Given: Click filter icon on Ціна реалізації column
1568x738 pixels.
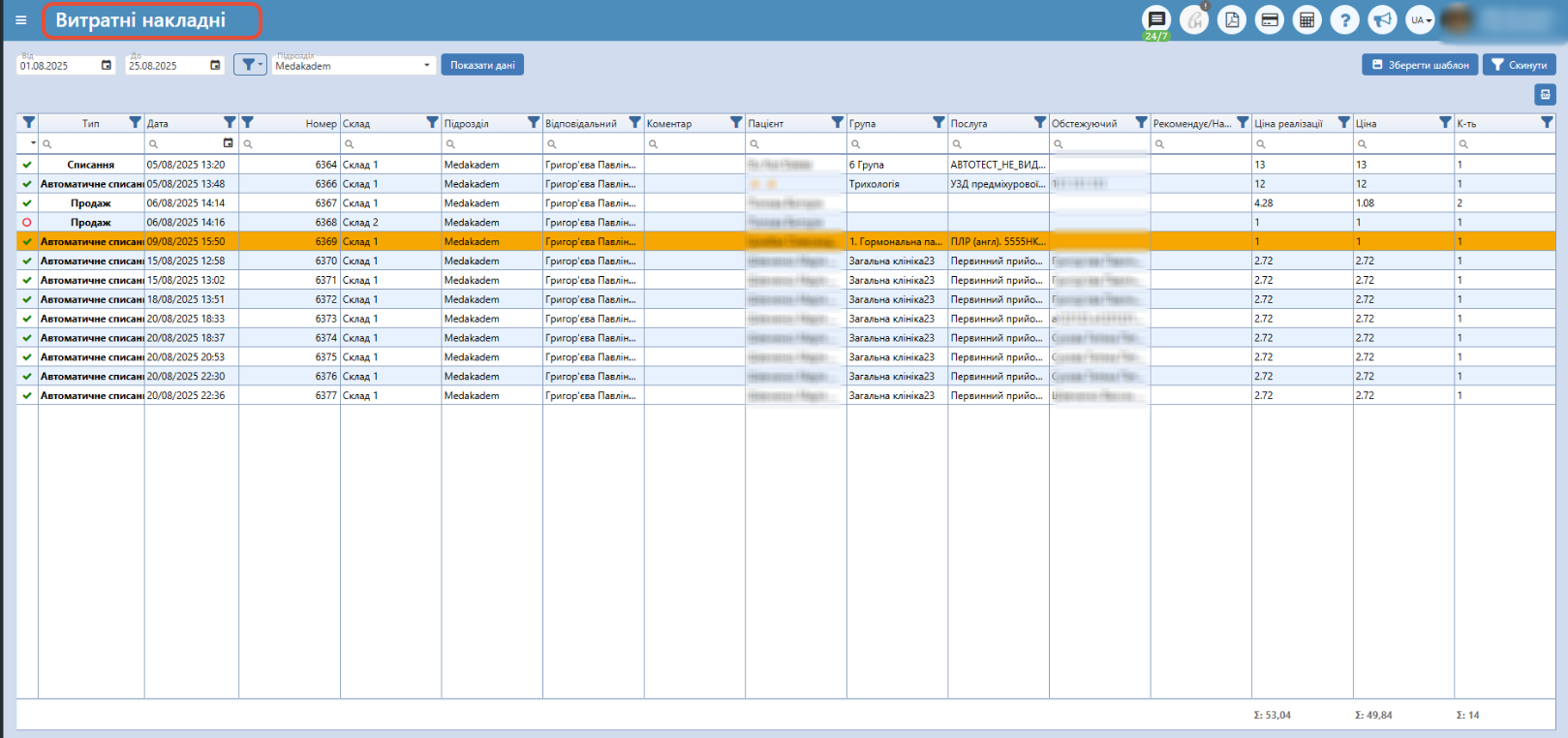Looking at the screenshot, I should [x=1343, y=123].
